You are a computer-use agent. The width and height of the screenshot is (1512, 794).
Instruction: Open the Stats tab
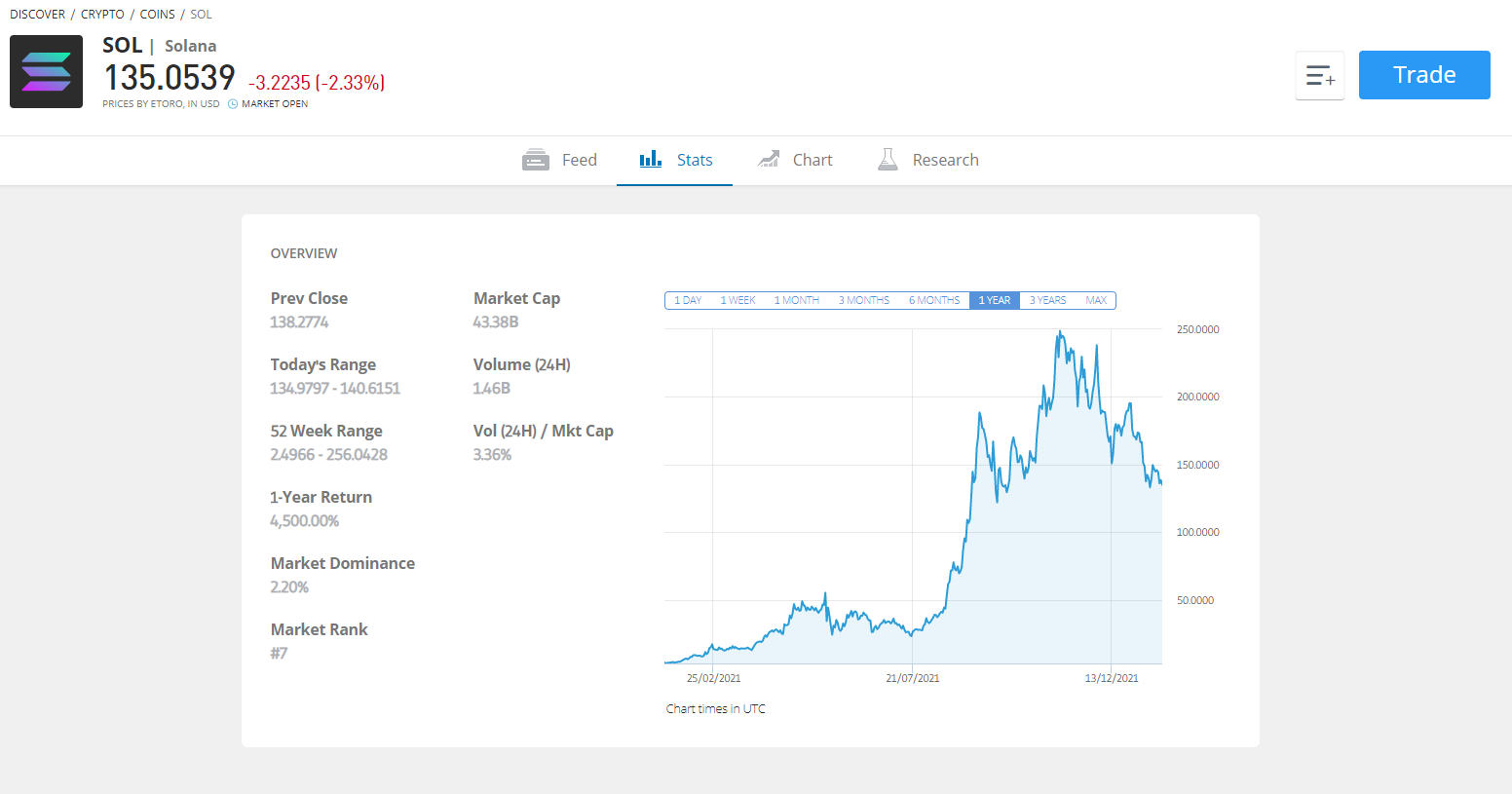click(675, 160)
